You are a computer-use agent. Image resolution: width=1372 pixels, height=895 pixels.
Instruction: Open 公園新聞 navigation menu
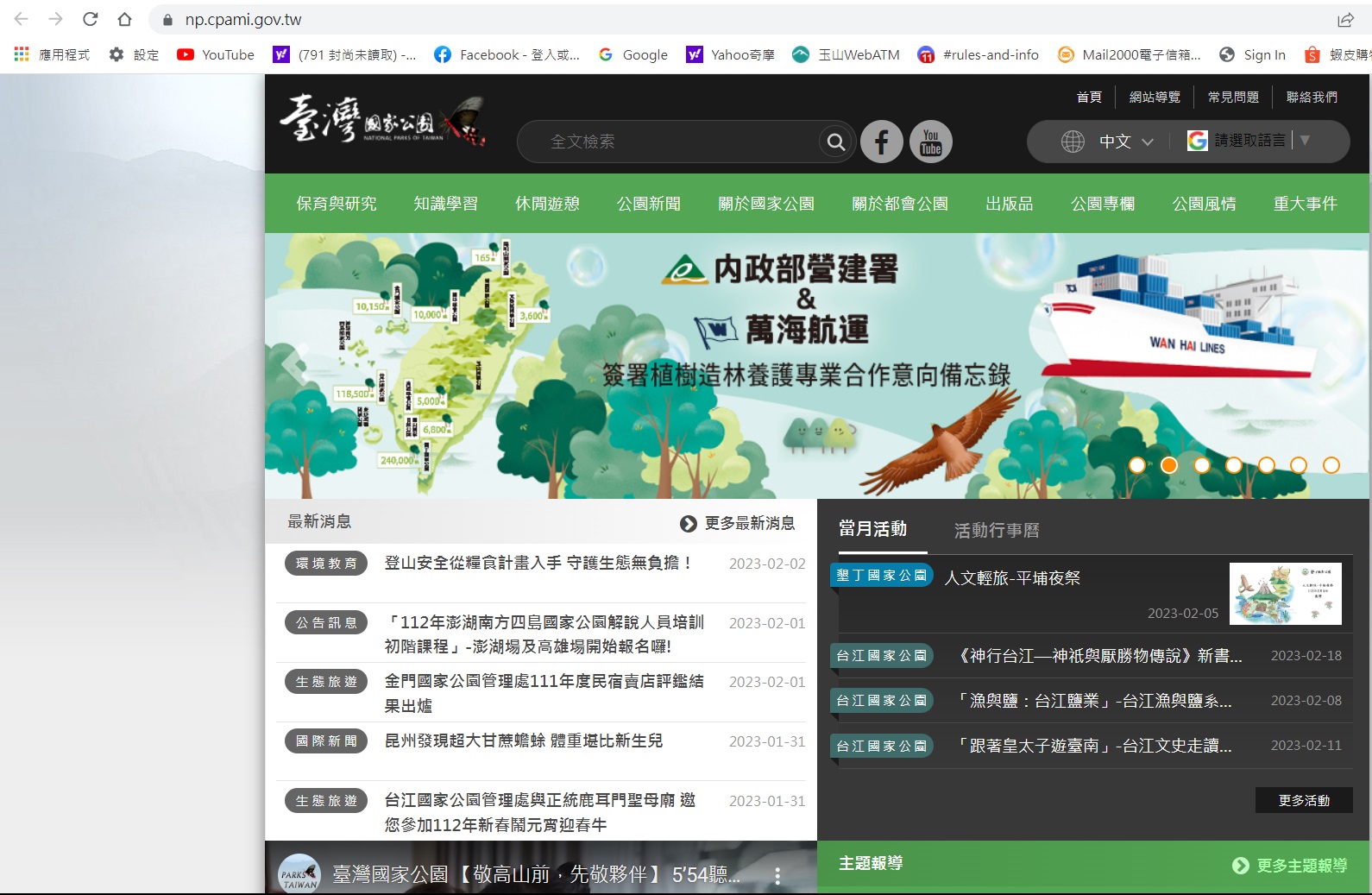(649, 204)
